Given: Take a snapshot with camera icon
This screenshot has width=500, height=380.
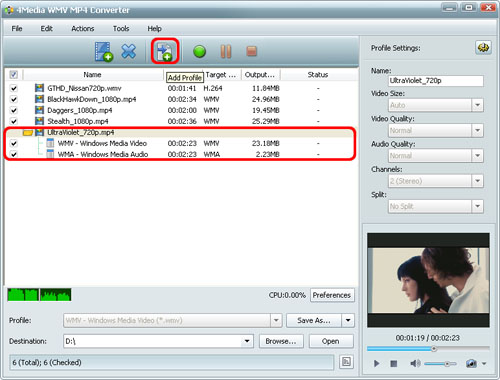Looking at the screenshot, I should tap(471, 363).
